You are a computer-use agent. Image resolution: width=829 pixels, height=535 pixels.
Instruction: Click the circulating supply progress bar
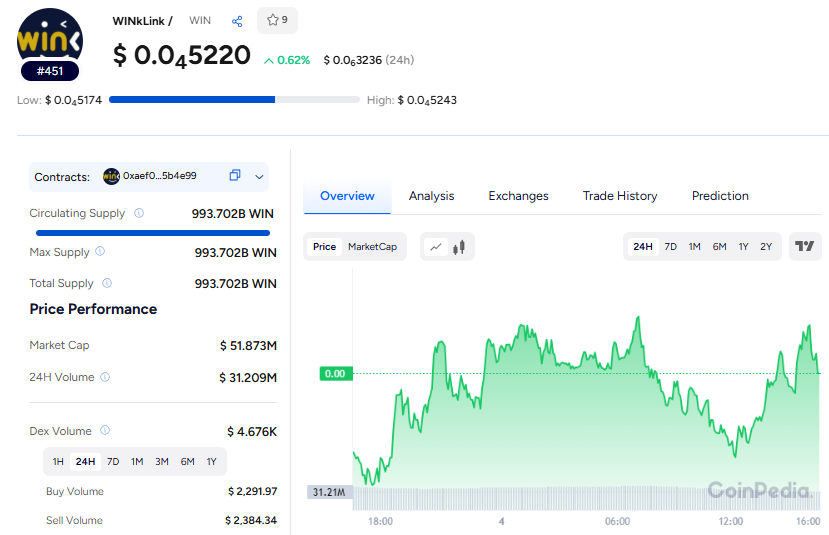pyautogui.click(x=153, y=233)
